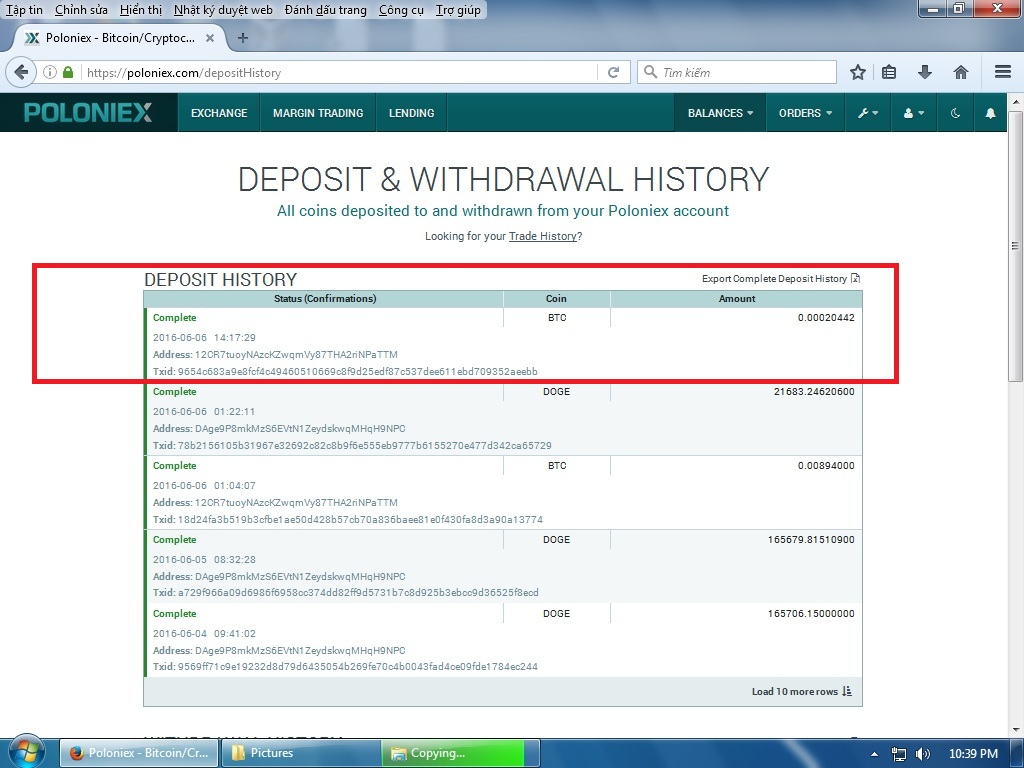Open the network tray icon
The image size is (1024, 768).
point(899,754)
